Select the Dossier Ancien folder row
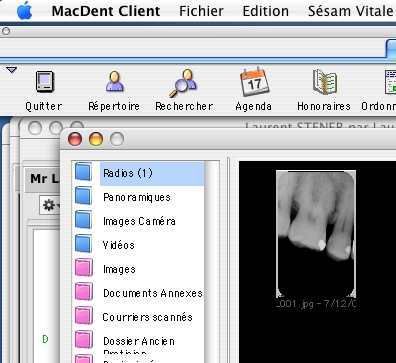Viewport: 396px width, 363px height. click(x=139, y=341)
